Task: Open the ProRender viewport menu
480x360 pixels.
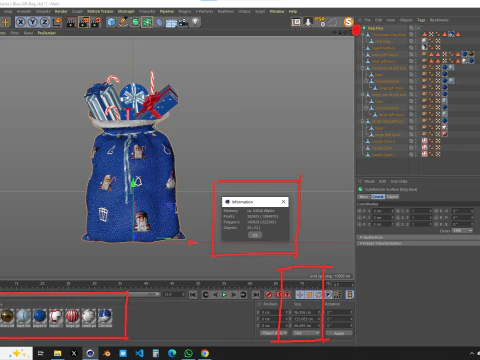Action: 47,33
